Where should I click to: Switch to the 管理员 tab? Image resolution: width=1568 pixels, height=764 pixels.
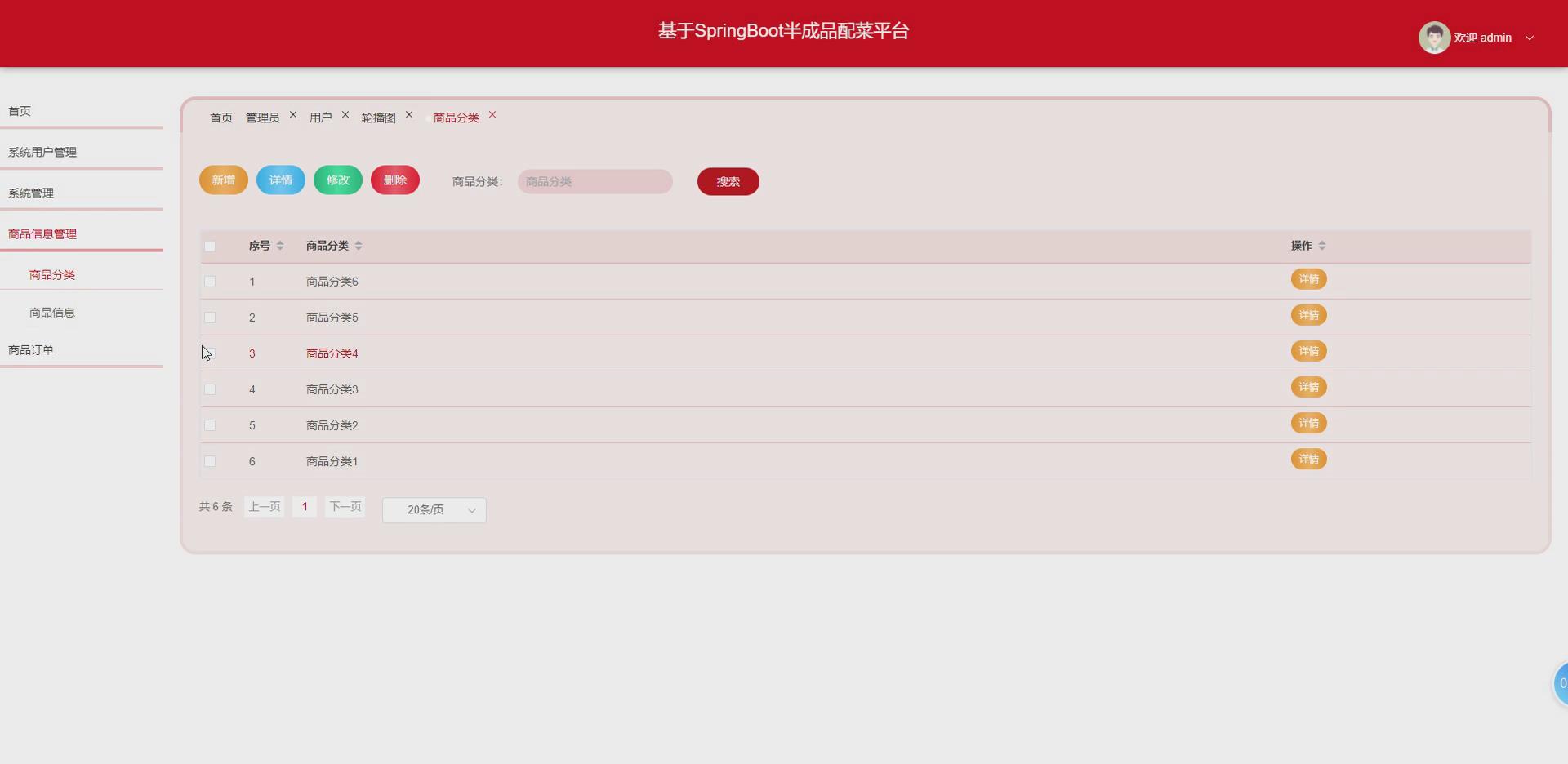tap(263, 118)
